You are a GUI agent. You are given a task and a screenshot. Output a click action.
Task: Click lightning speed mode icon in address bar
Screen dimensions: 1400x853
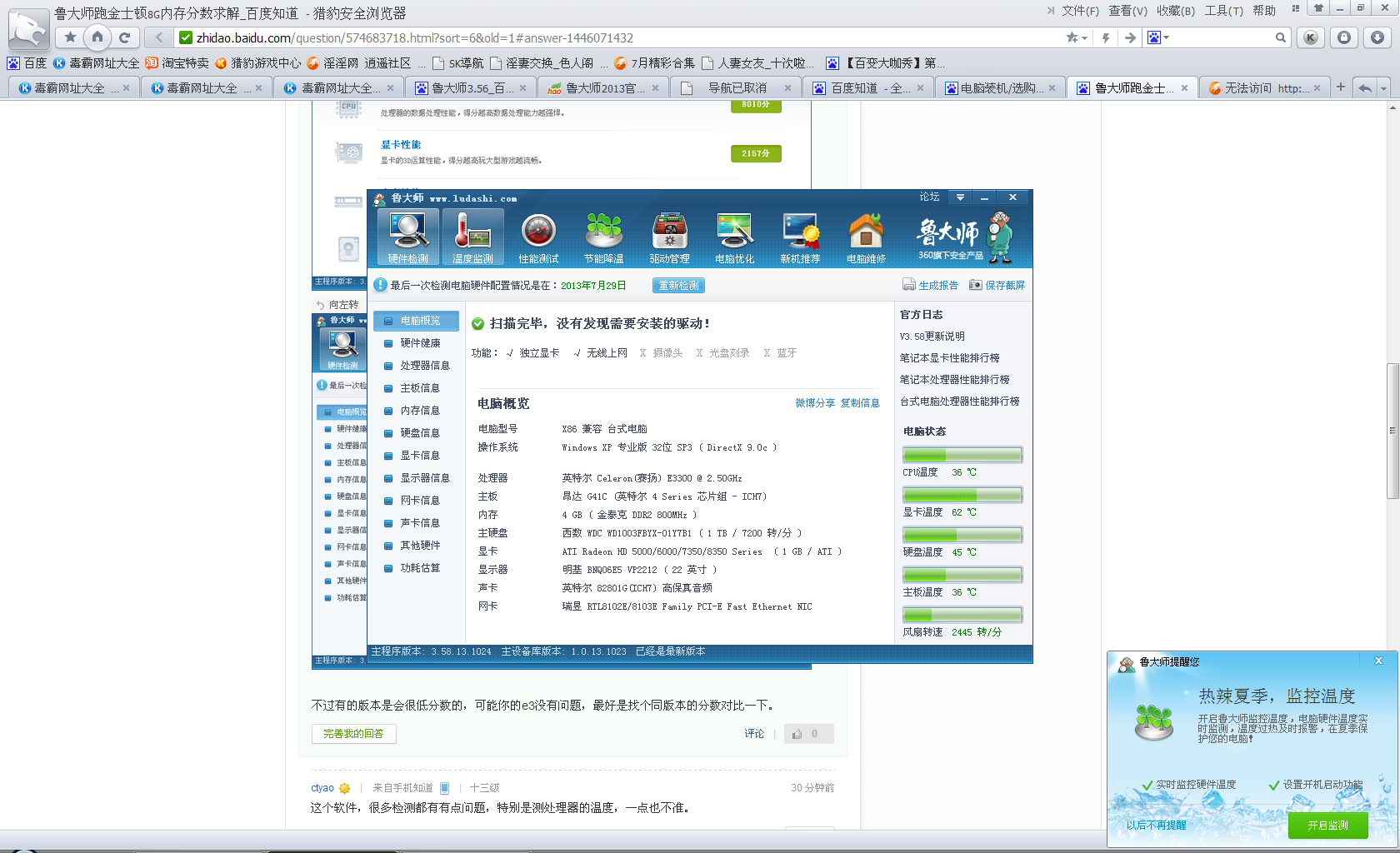pyautogui.click(x=1106, y=37)
